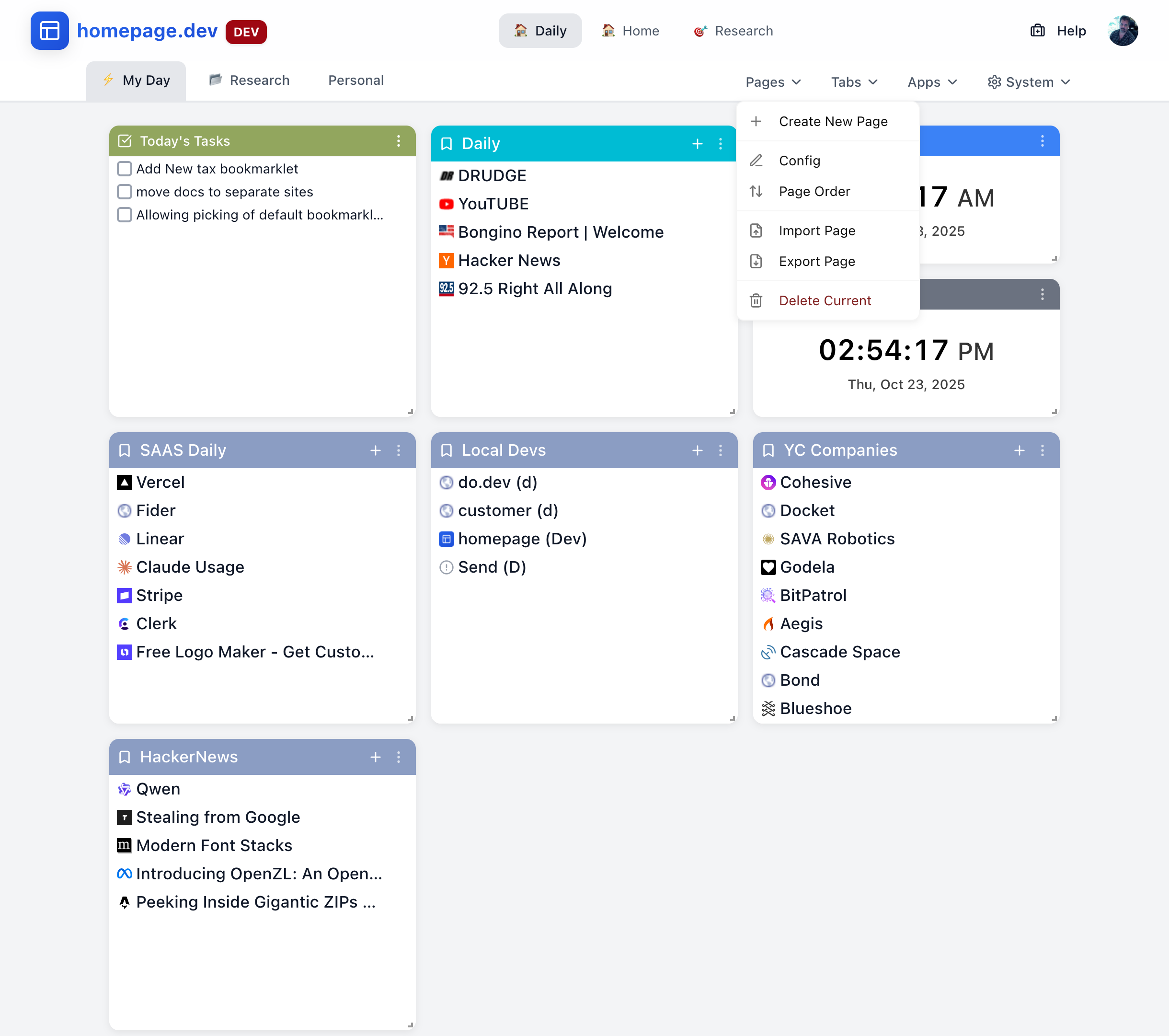The image size is (1169, 1036).
Task: Open the Claude Usage bookmark
Action: [189, 567]
